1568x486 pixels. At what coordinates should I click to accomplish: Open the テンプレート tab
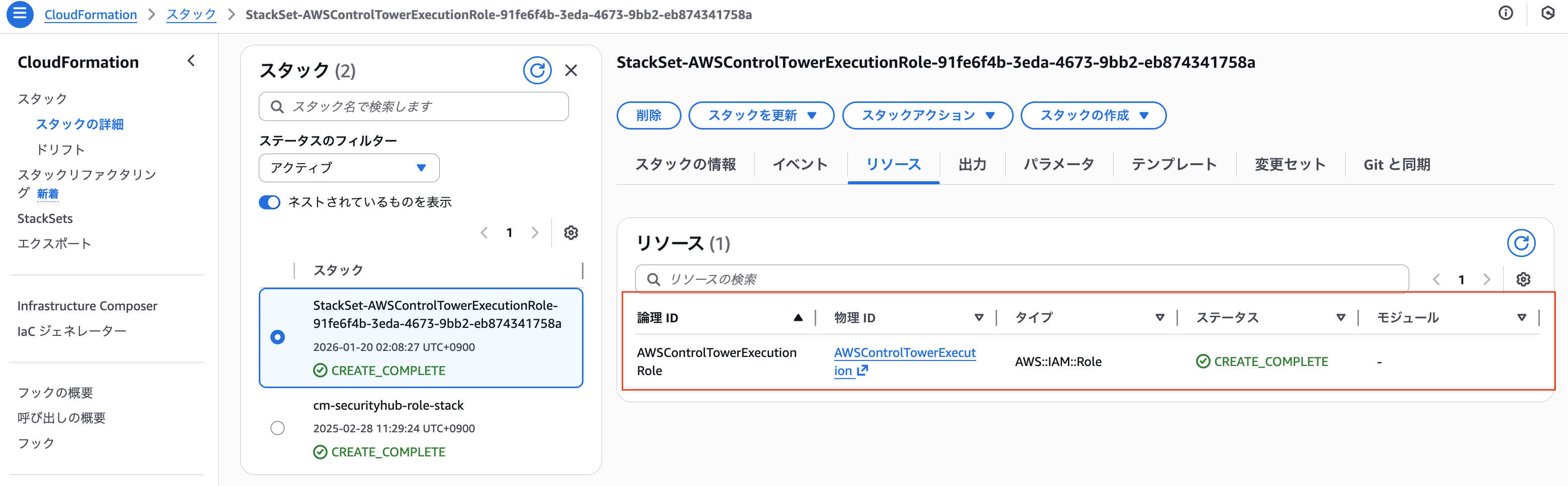coord(1173,165)
